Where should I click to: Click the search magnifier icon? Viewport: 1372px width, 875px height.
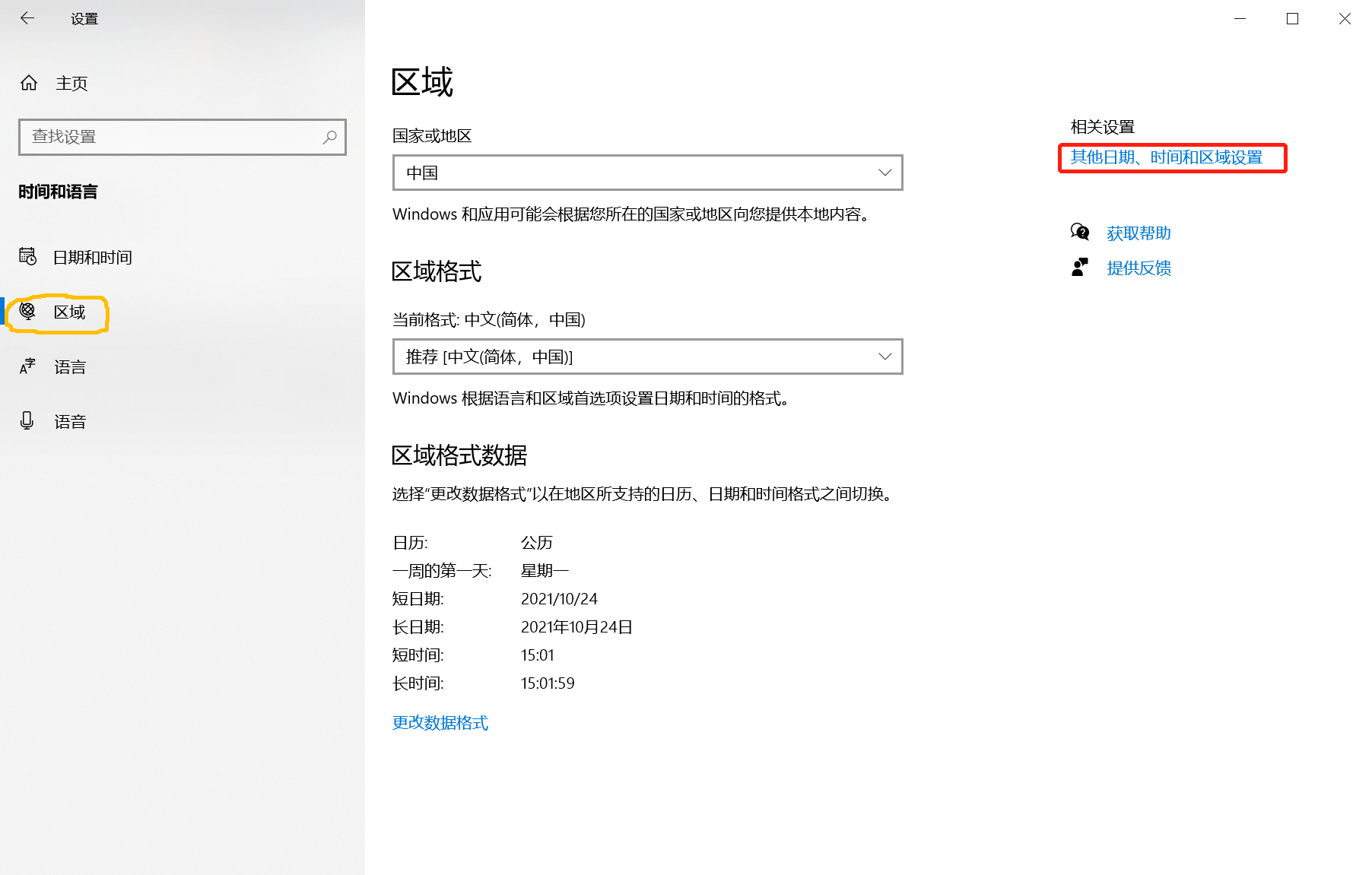329,137
